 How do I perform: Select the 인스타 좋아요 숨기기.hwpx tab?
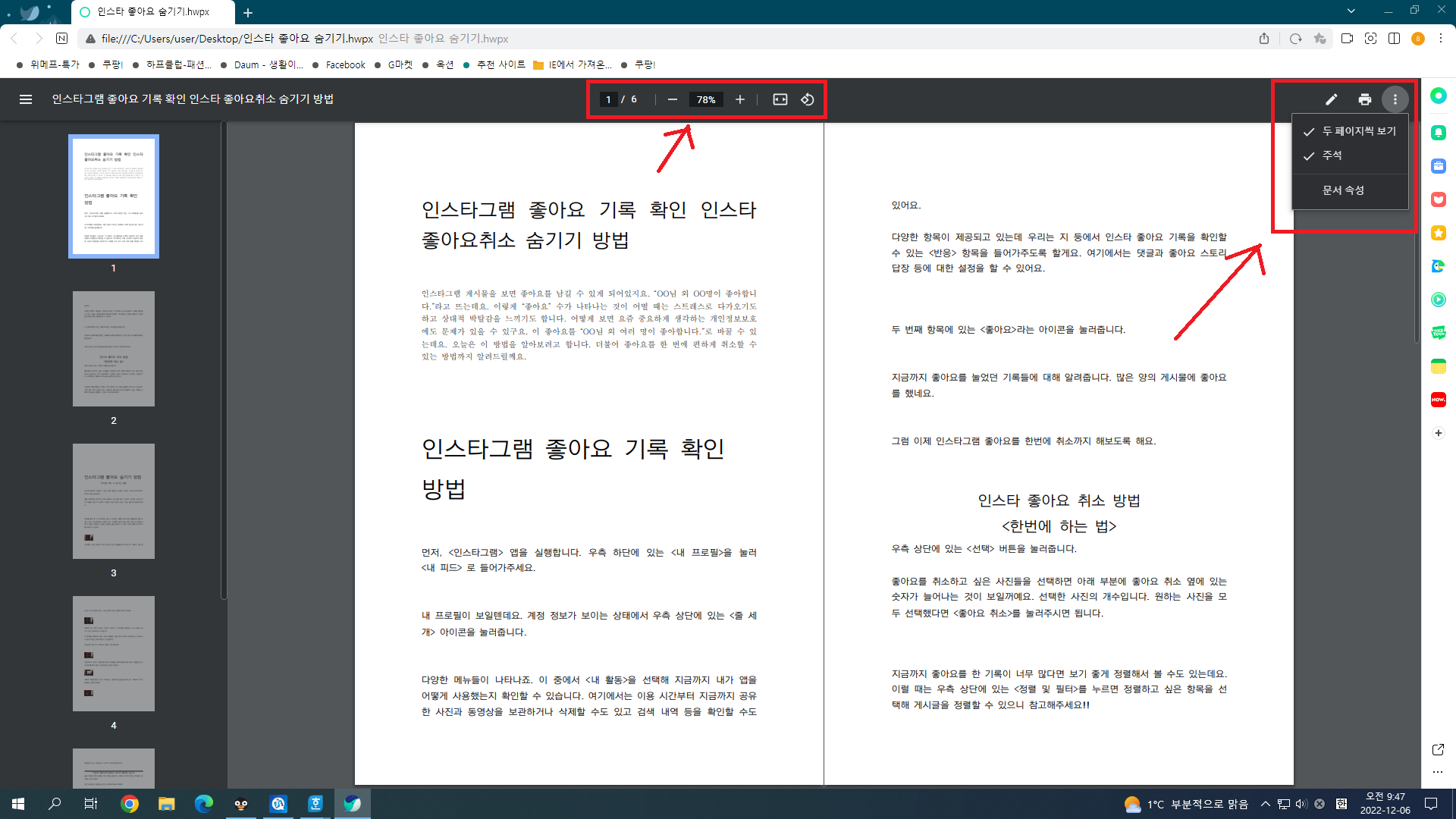(x=153, y=12)
